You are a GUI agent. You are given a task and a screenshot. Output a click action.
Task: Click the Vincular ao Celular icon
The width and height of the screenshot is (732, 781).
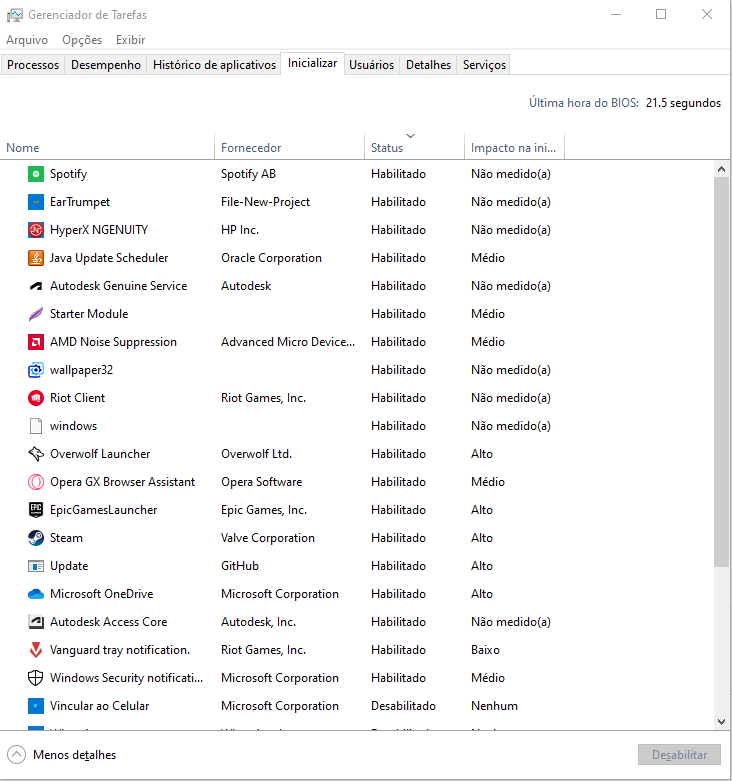tap(36, 706)
